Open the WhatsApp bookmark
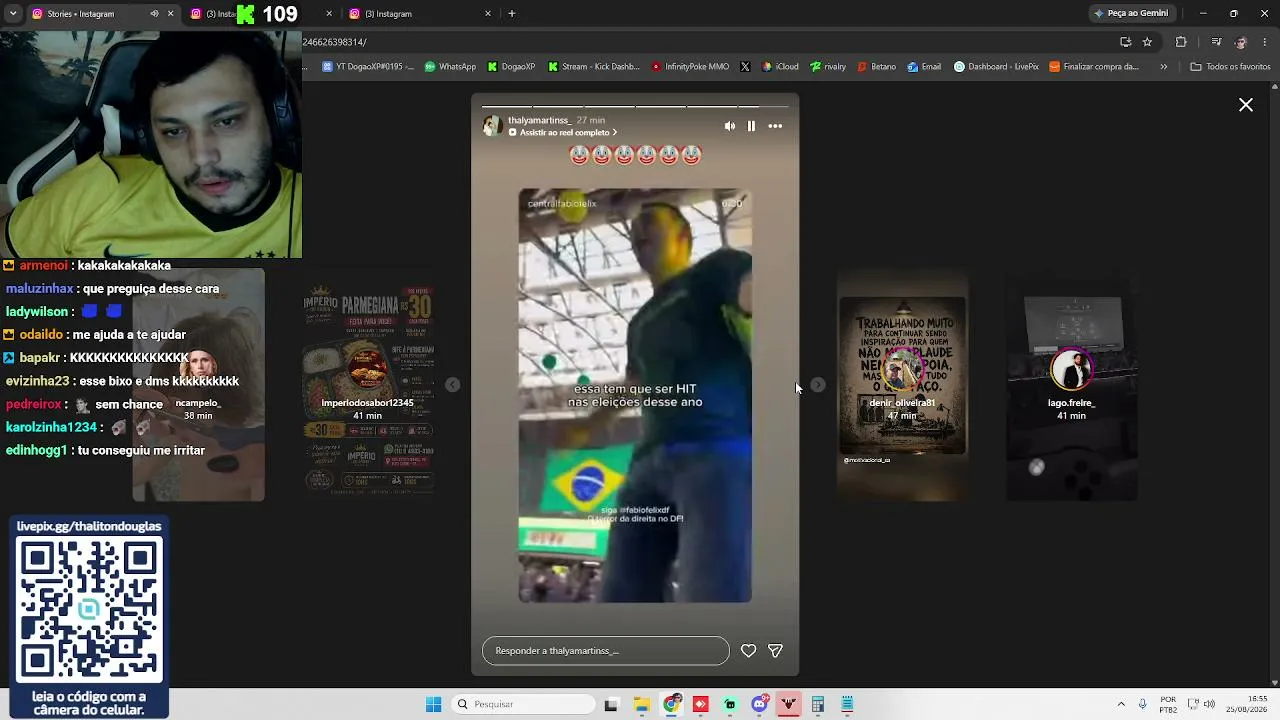This screenshot has width=1280, height=720. (450, 67)
